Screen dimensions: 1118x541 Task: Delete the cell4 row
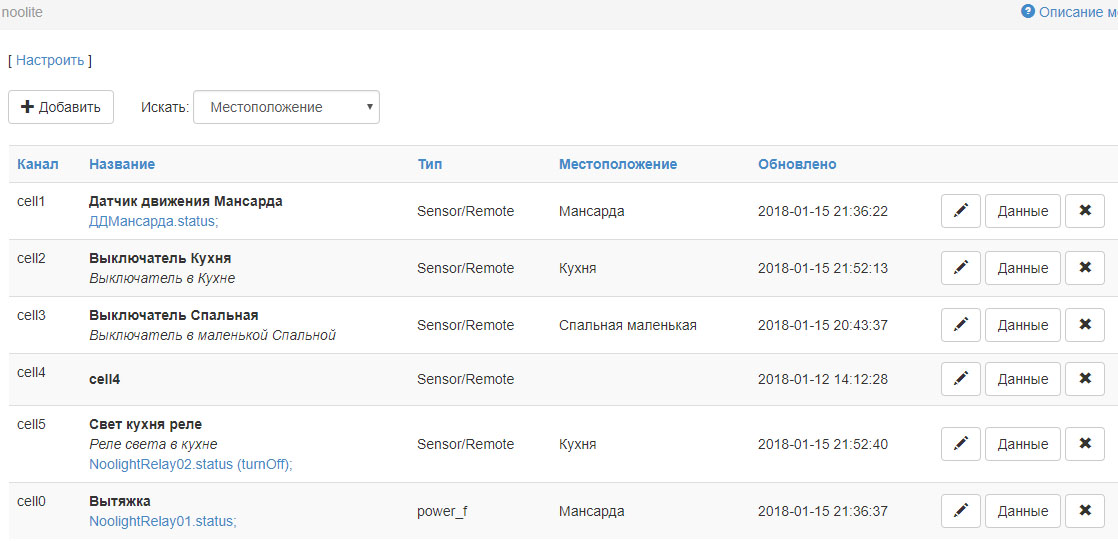pyautogui.click(x=1084, y=379)
